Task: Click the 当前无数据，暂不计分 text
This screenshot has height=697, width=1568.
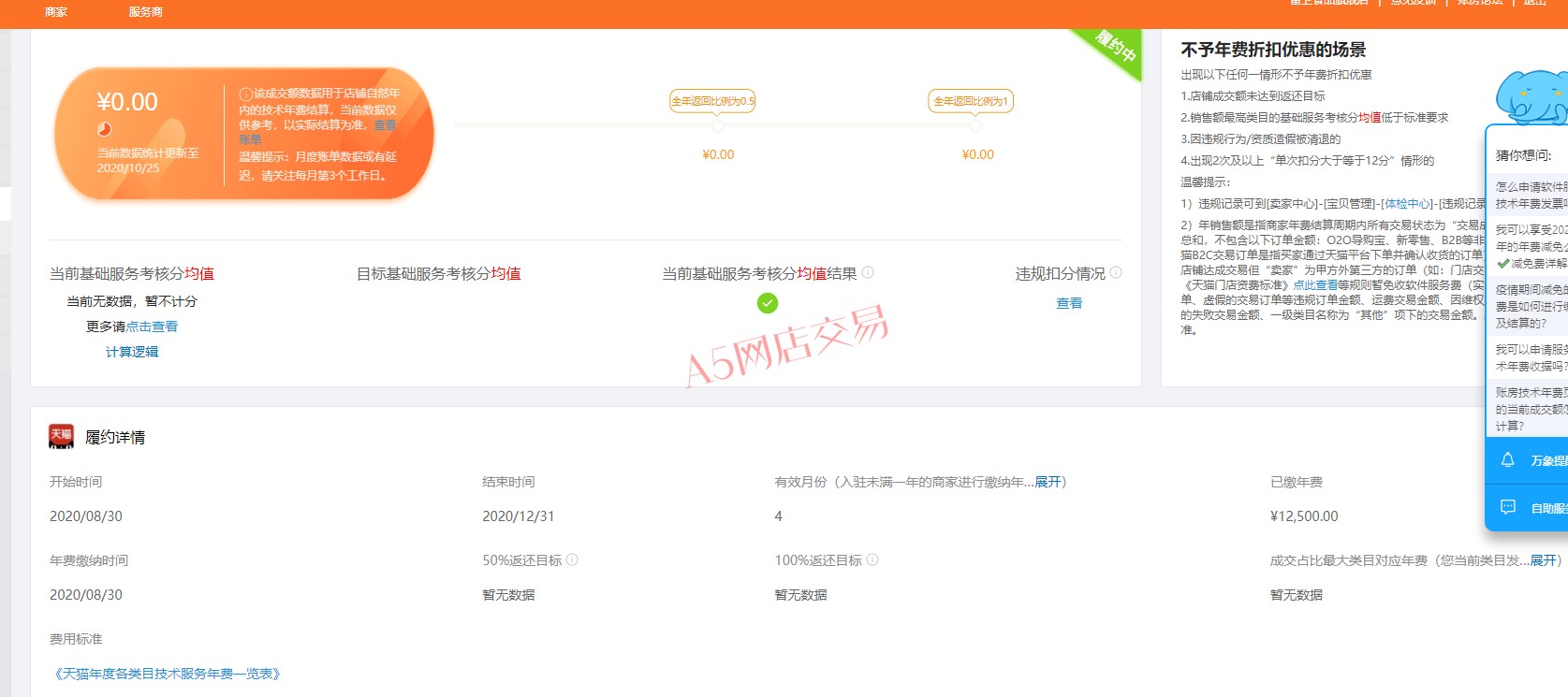Action: 132,301
